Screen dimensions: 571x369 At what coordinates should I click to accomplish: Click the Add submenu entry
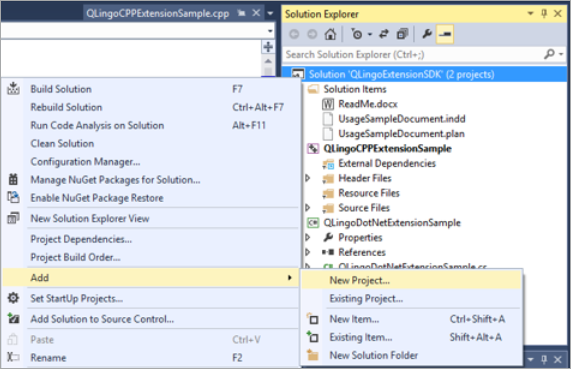[151, 278]
